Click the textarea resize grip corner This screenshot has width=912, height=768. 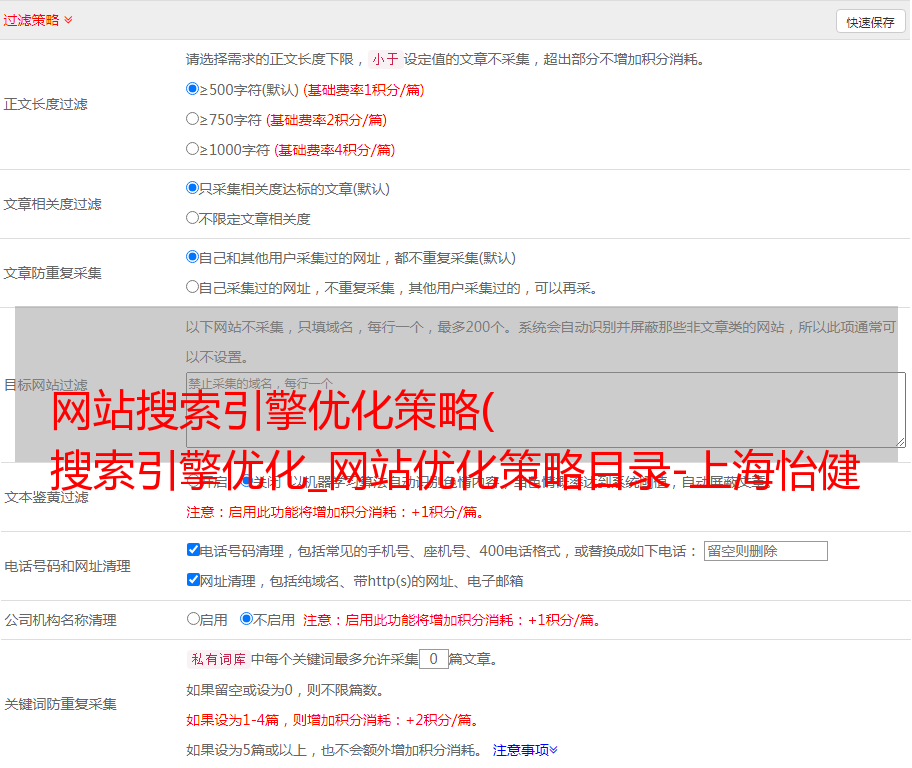pos(900,442)
